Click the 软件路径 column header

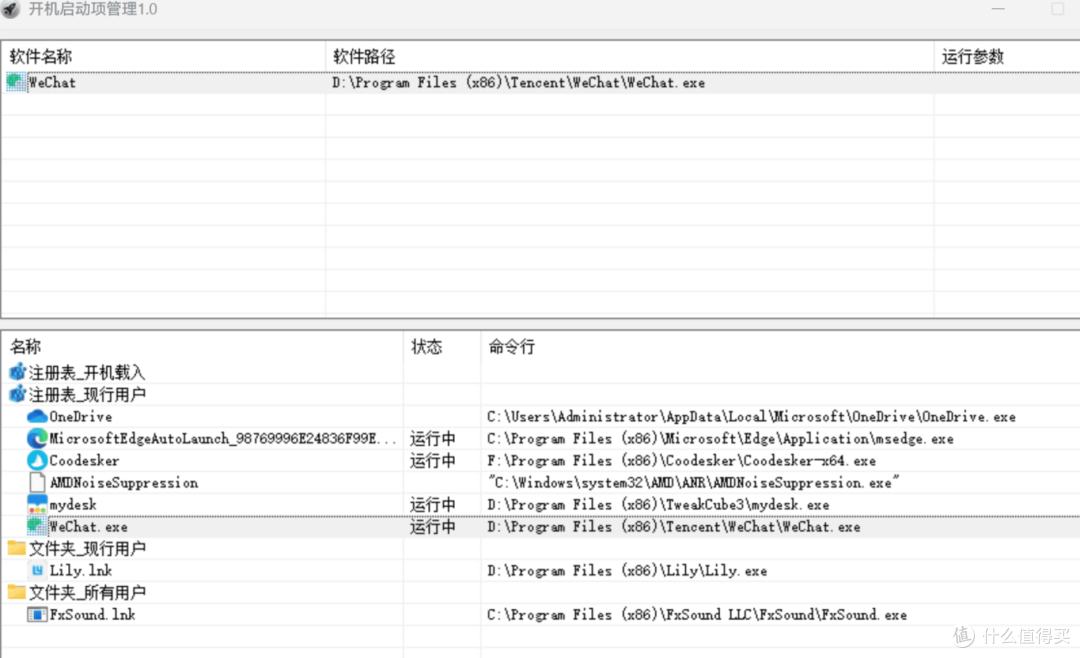click(x=364, y=56)
